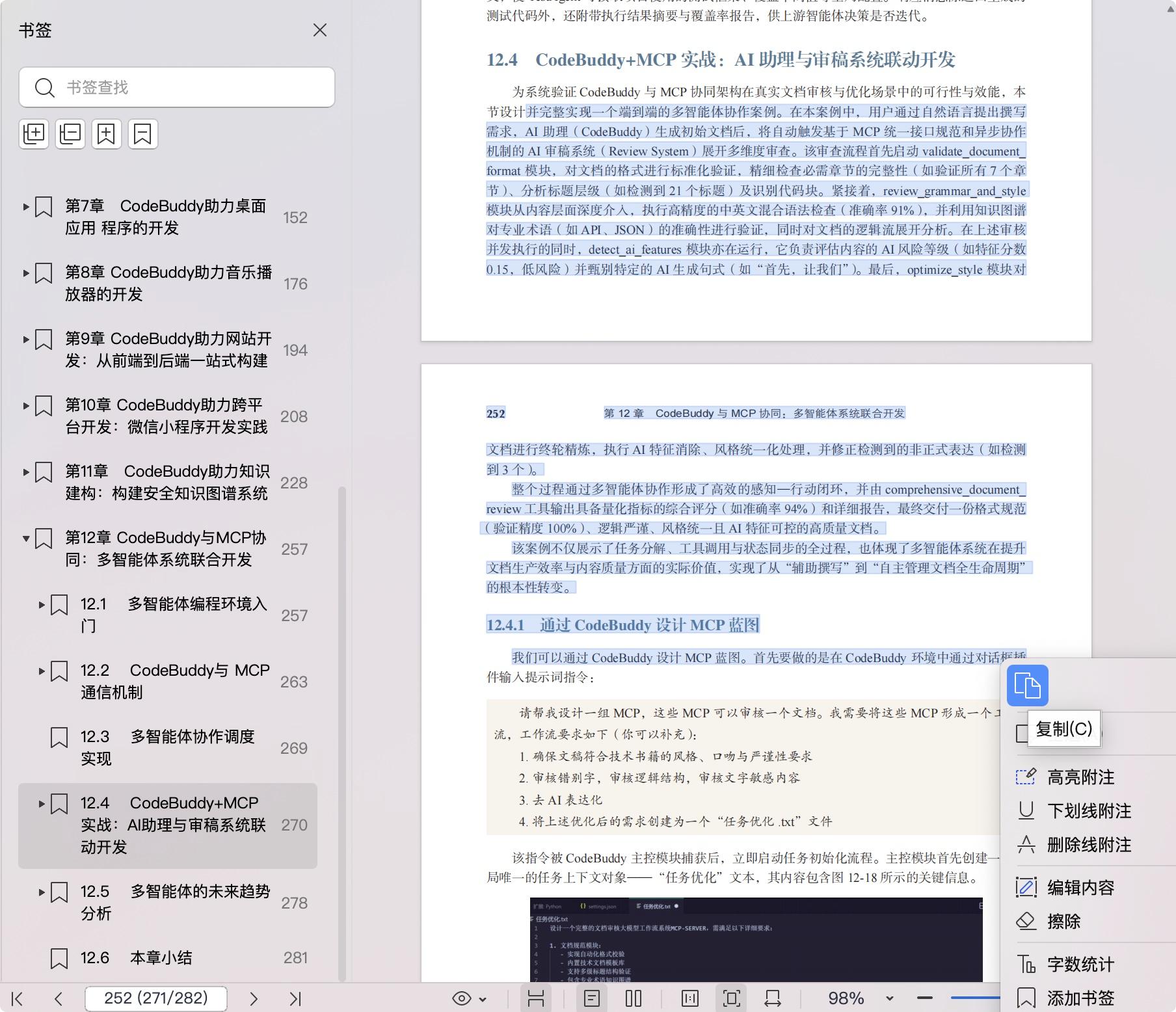Open bookmark 第8章 CodeBuddy助力音乐播放器的开发
This screenshot has height=1012, width=1176.
pos(168,284)
